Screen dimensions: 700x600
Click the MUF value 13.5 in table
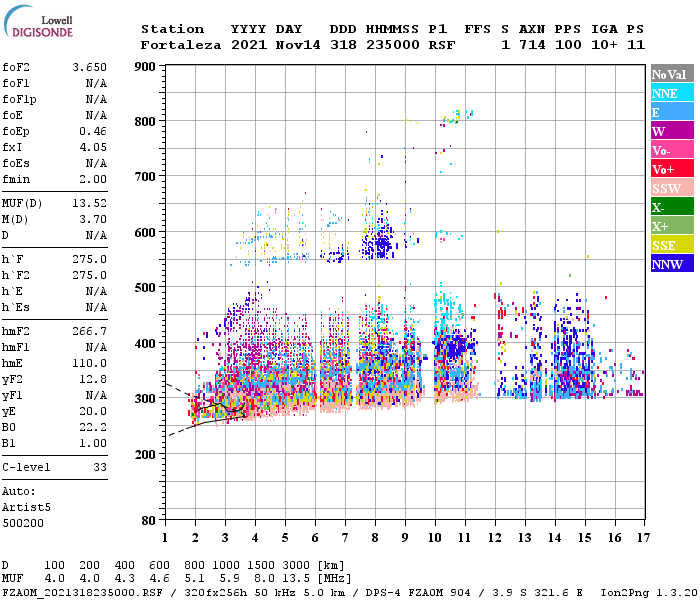pos(296,579)
